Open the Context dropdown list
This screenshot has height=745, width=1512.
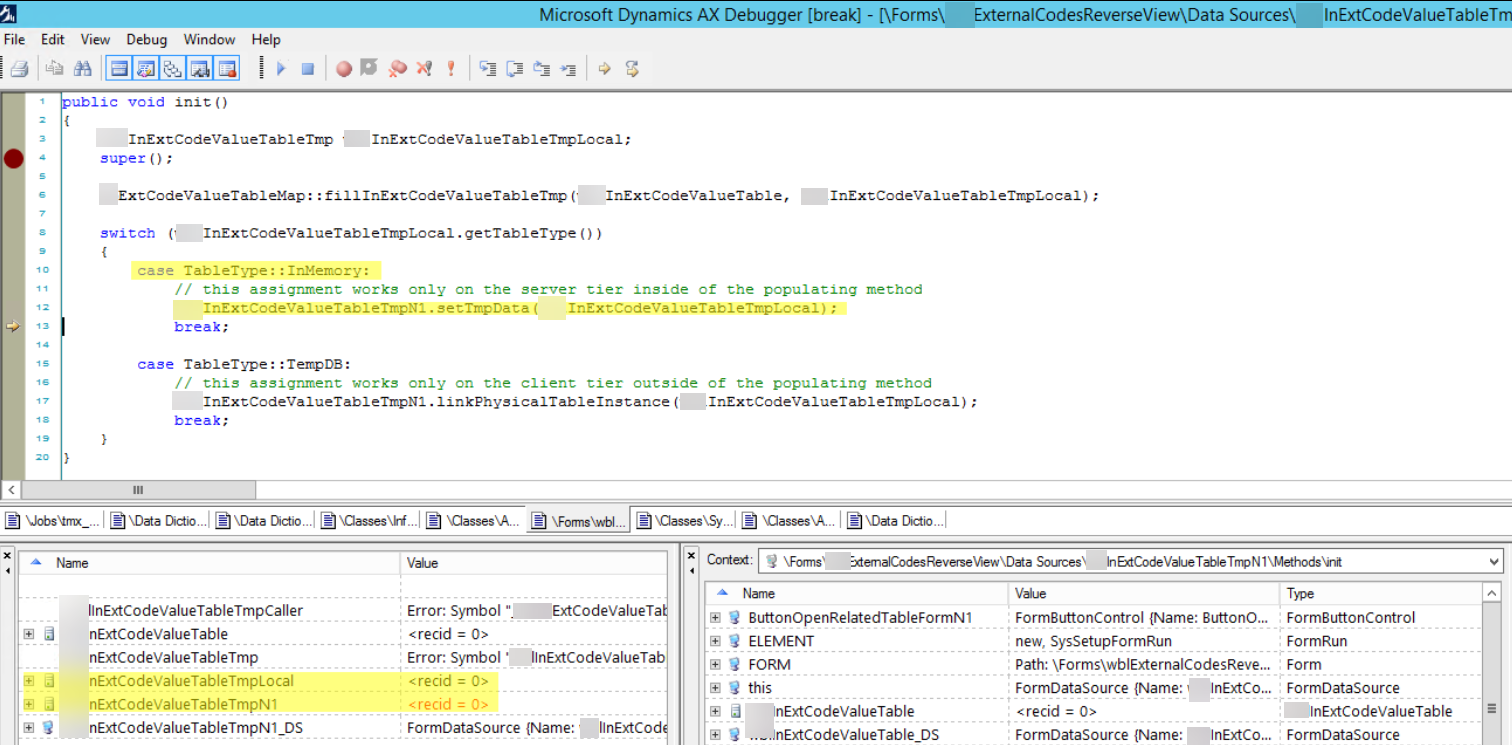[x=1494, y=562]
